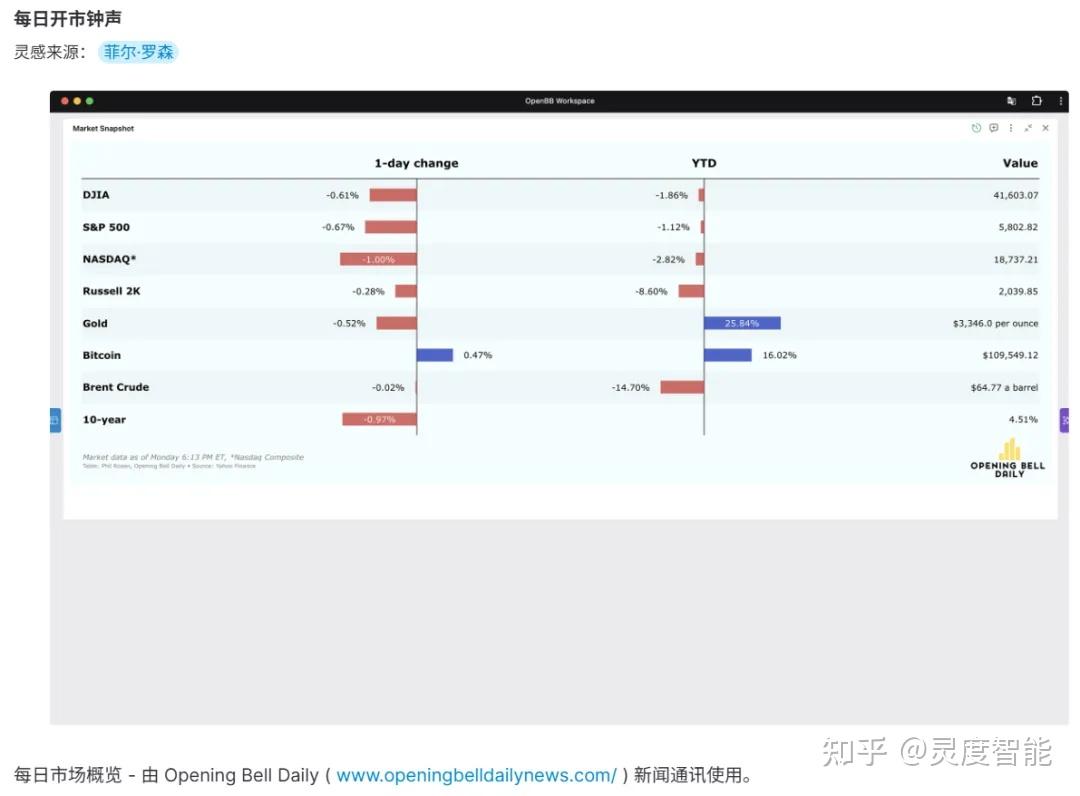Open the Market Snapshot three-dot options menu
The height and width of the screenshot is (796, 1080).
pyautogui.click(x=1010, y=128)
